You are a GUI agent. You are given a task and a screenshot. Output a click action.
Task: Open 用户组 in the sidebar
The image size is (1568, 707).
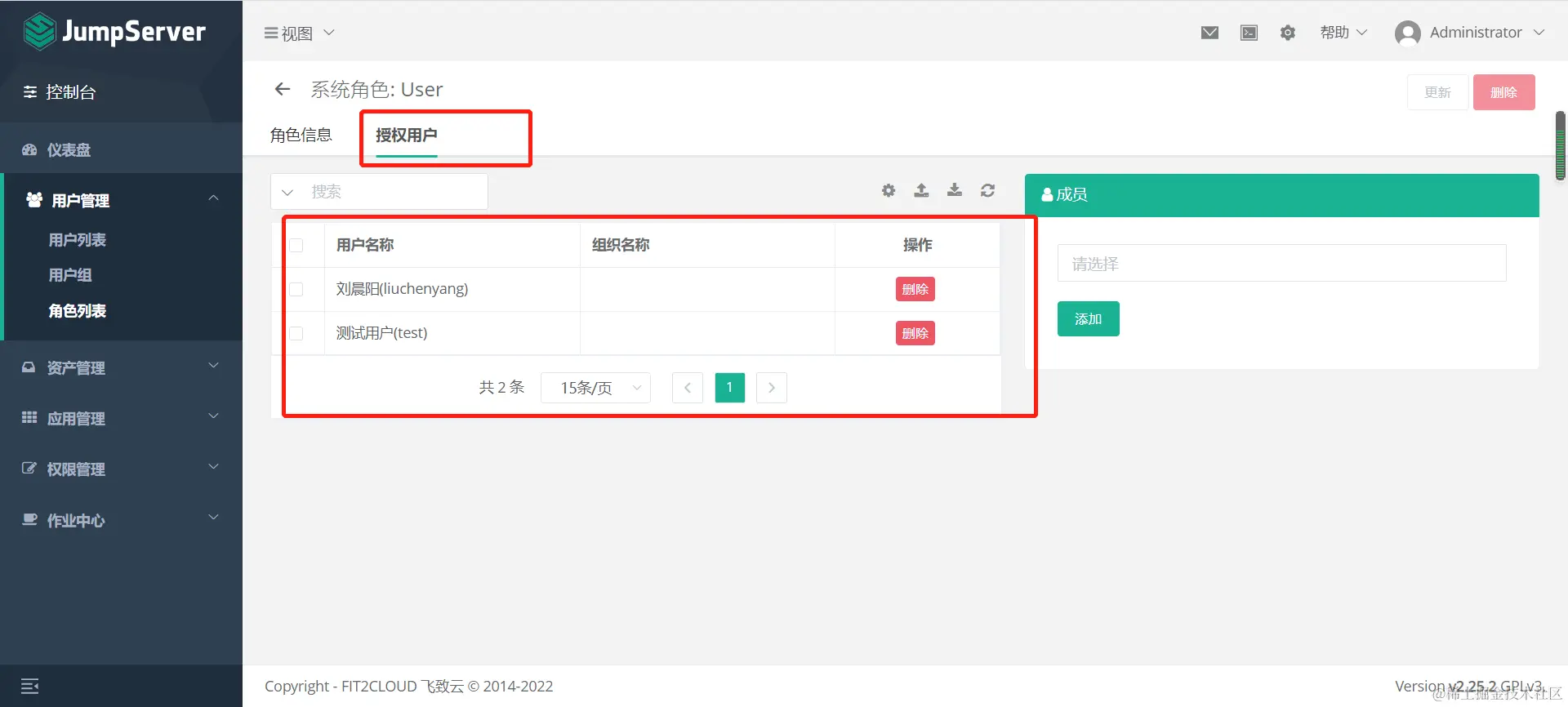tap(70, 275)
